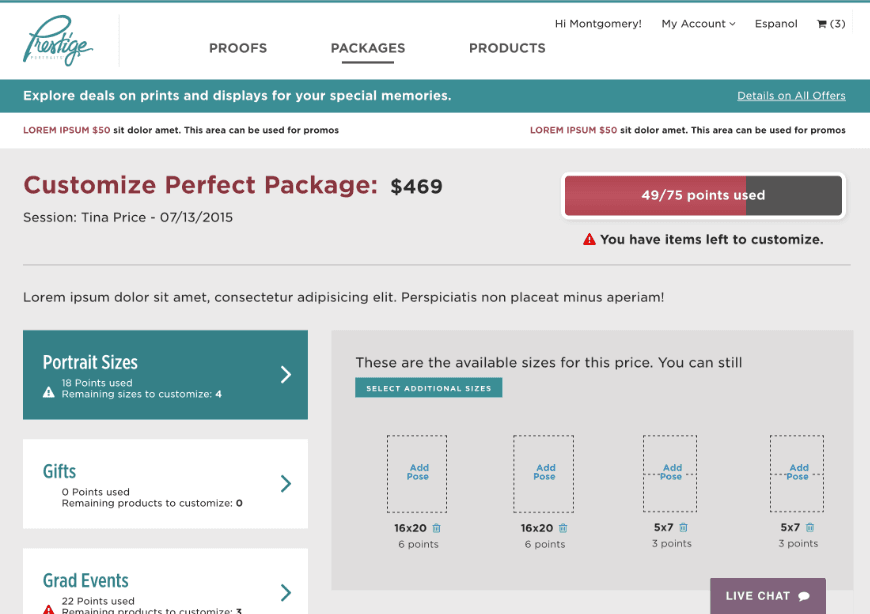Trash the last 5x7 portrait size
The width and height of the screenshot is (870, 614).
coord(810,527)
